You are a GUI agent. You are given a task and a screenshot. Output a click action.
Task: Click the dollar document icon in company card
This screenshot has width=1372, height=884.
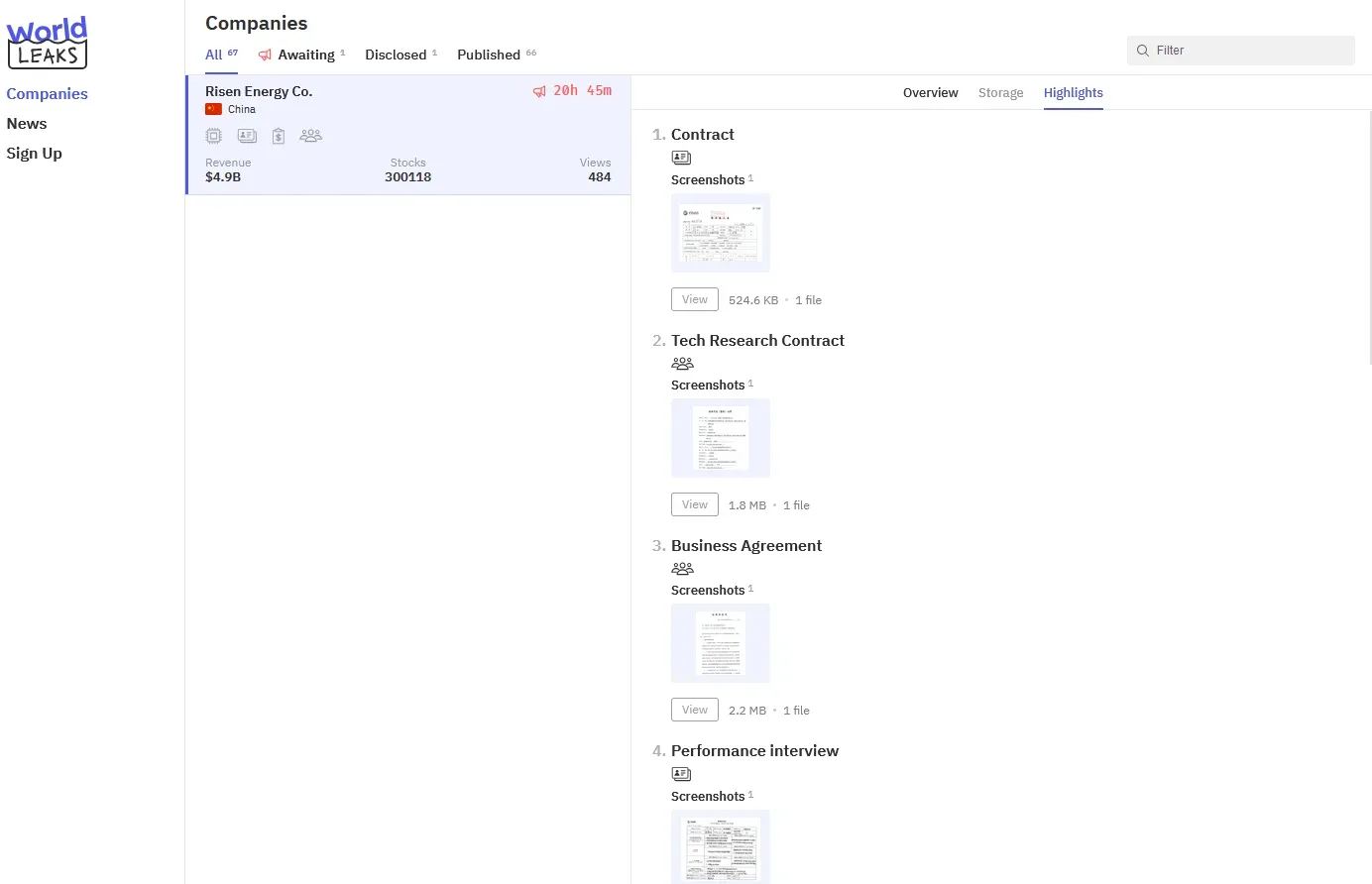click(279, 136)
